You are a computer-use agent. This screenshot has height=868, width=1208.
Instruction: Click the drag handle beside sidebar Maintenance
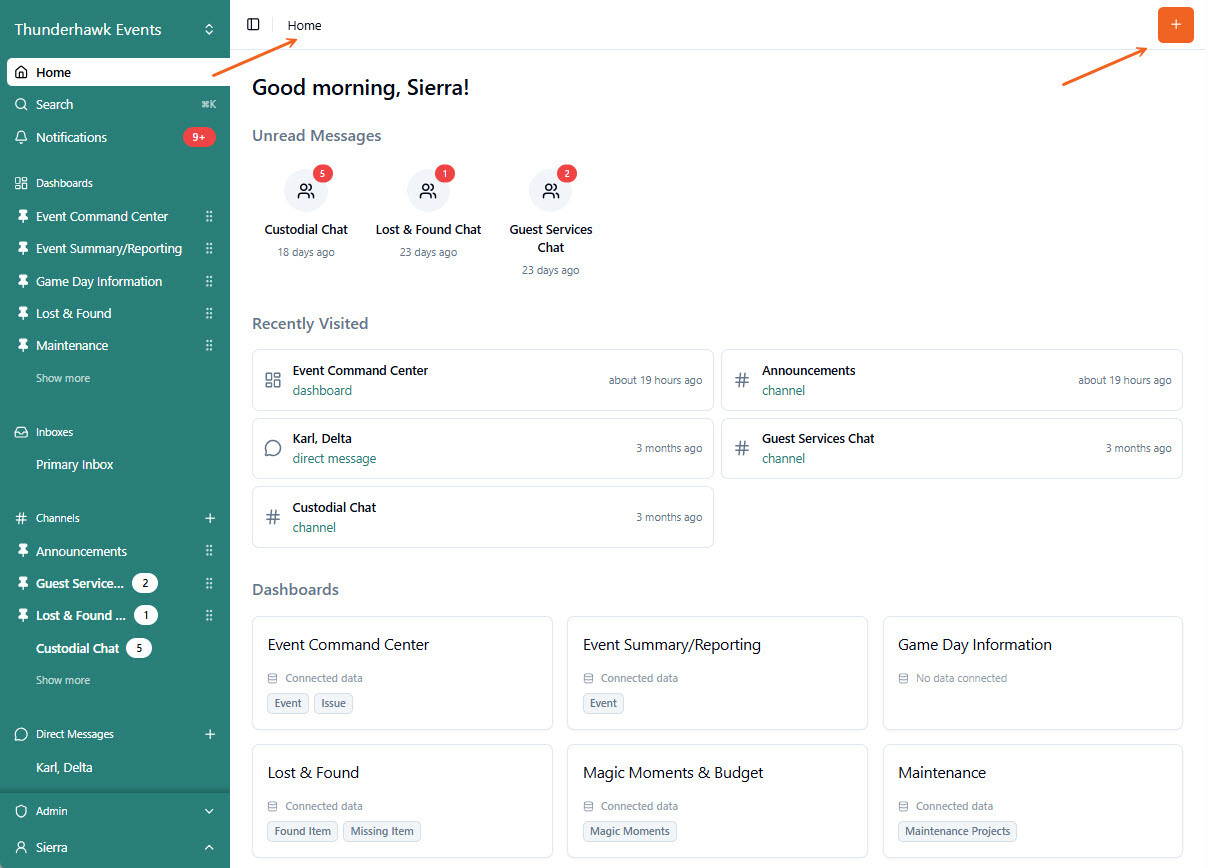(209, 345)
